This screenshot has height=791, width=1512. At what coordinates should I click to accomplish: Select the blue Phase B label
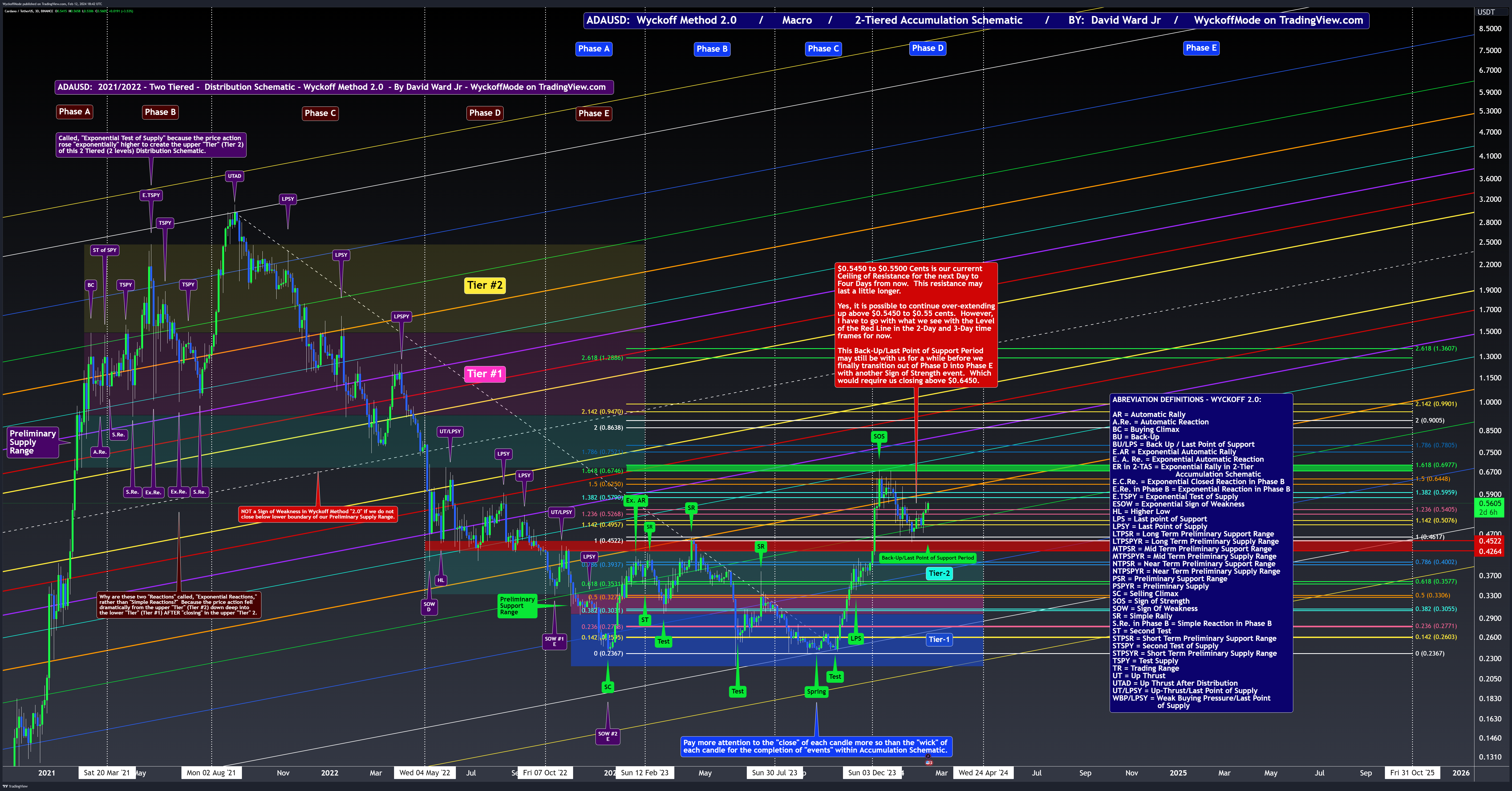click(712, 49)
